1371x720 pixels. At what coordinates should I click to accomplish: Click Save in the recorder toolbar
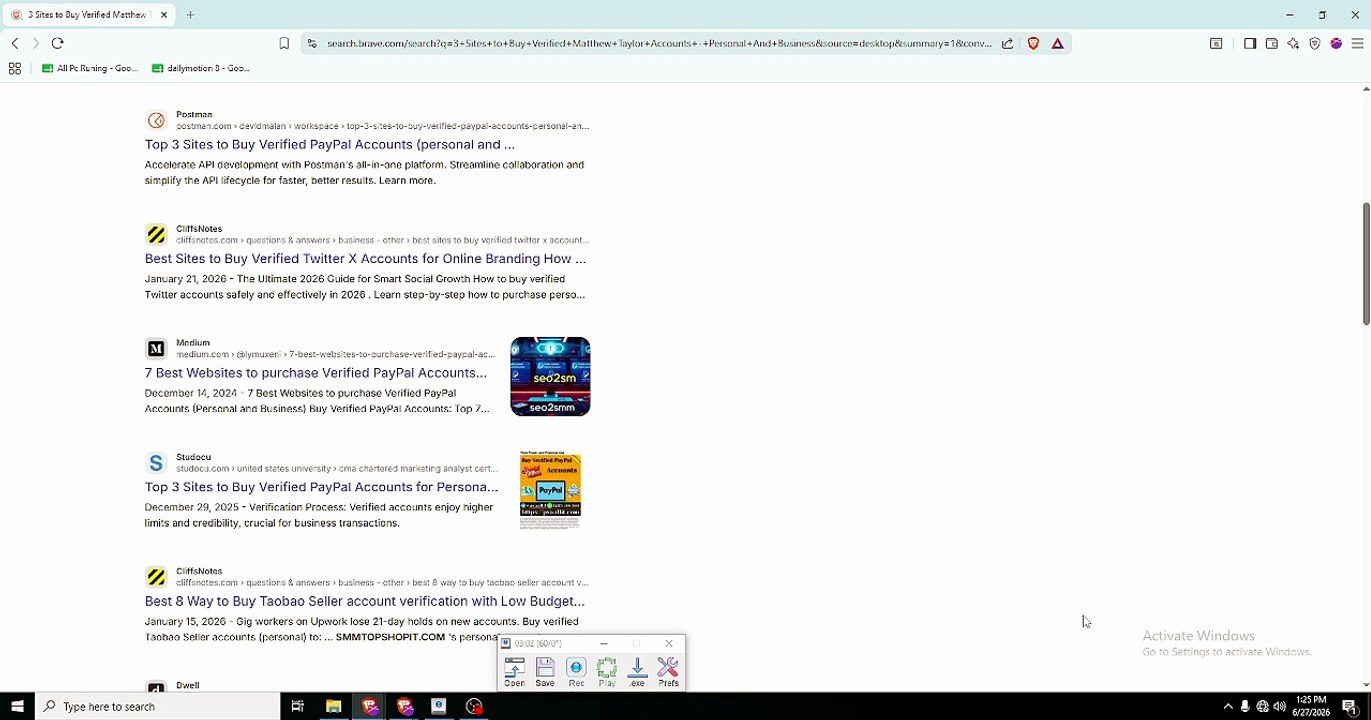click(x=545, y=672)
